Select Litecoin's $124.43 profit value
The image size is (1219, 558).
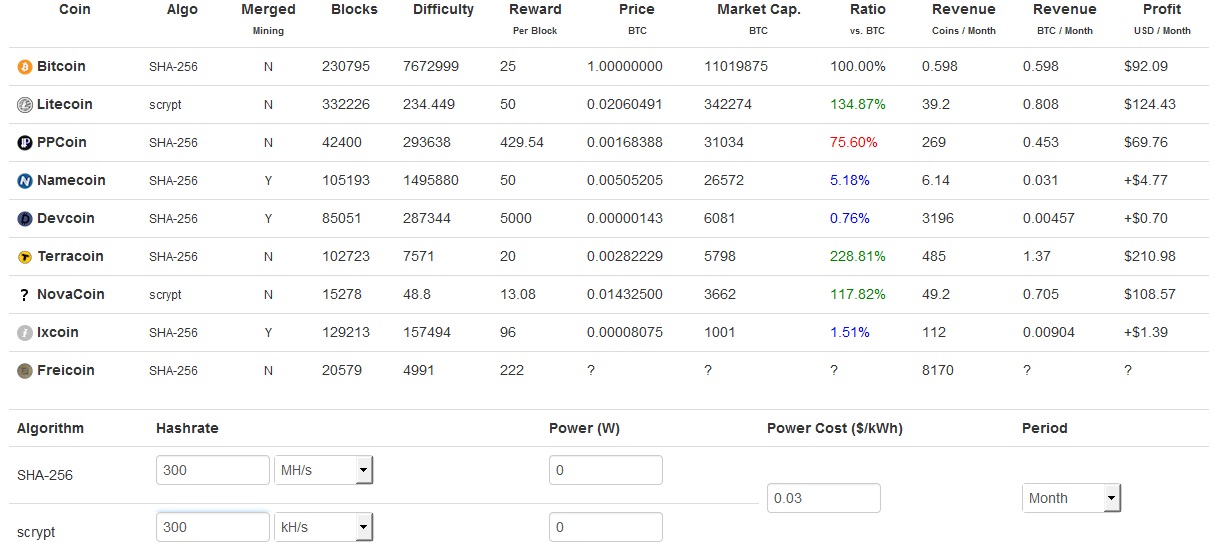coord(1150,104)
